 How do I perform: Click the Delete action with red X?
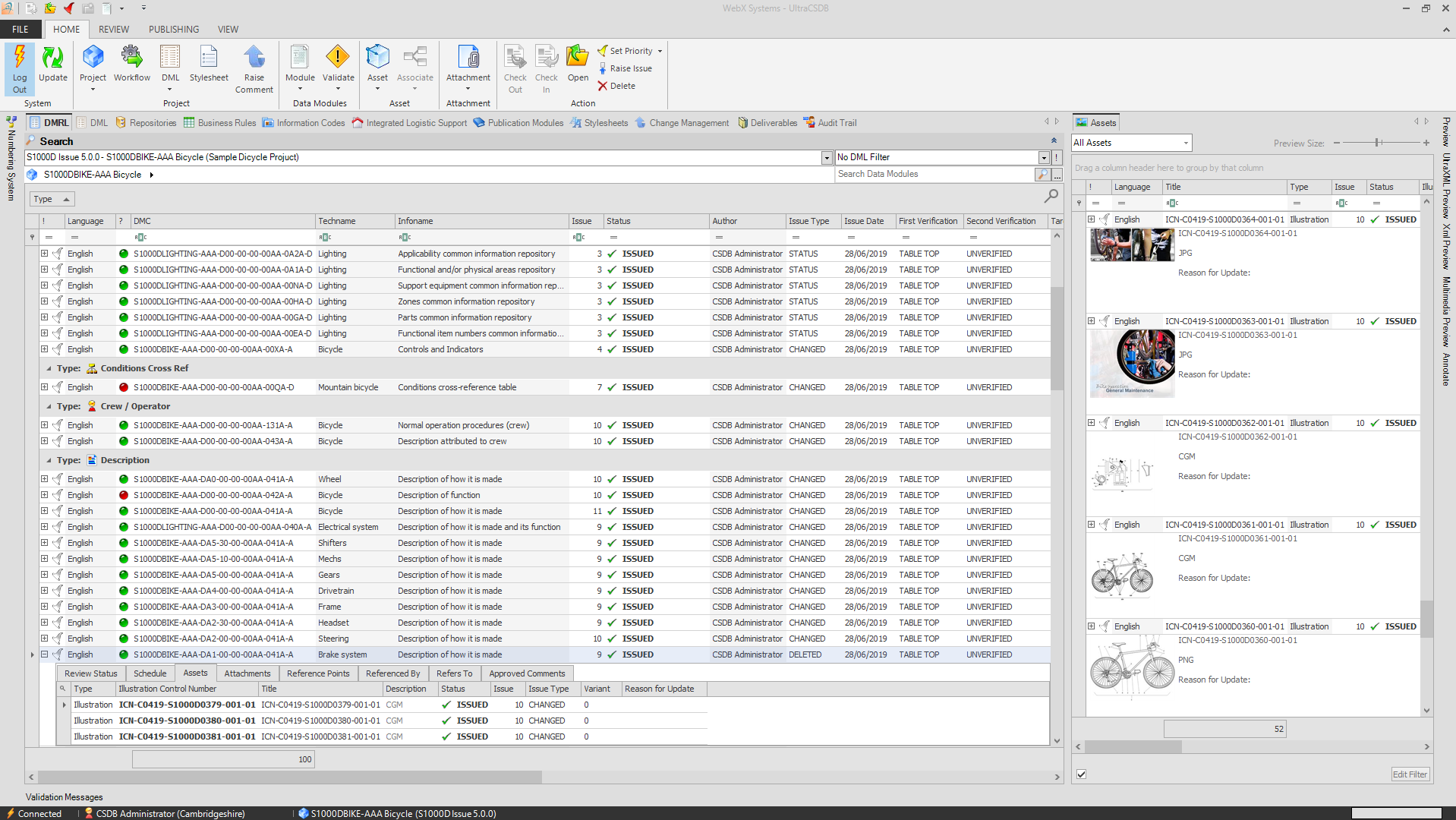pyautogui.click(x=617, y=86)
